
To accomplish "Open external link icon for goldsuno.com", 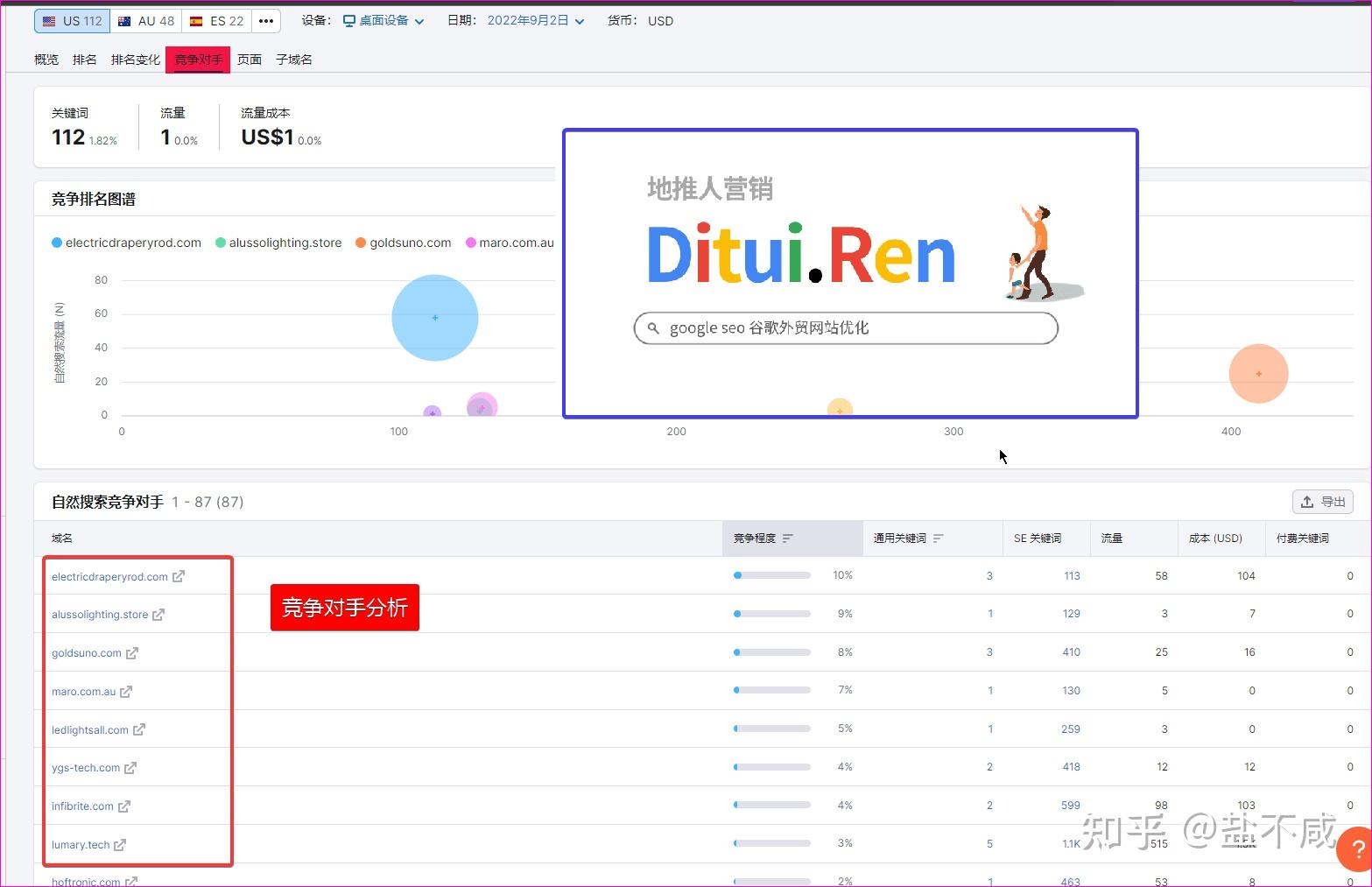I will pos(132,653).
